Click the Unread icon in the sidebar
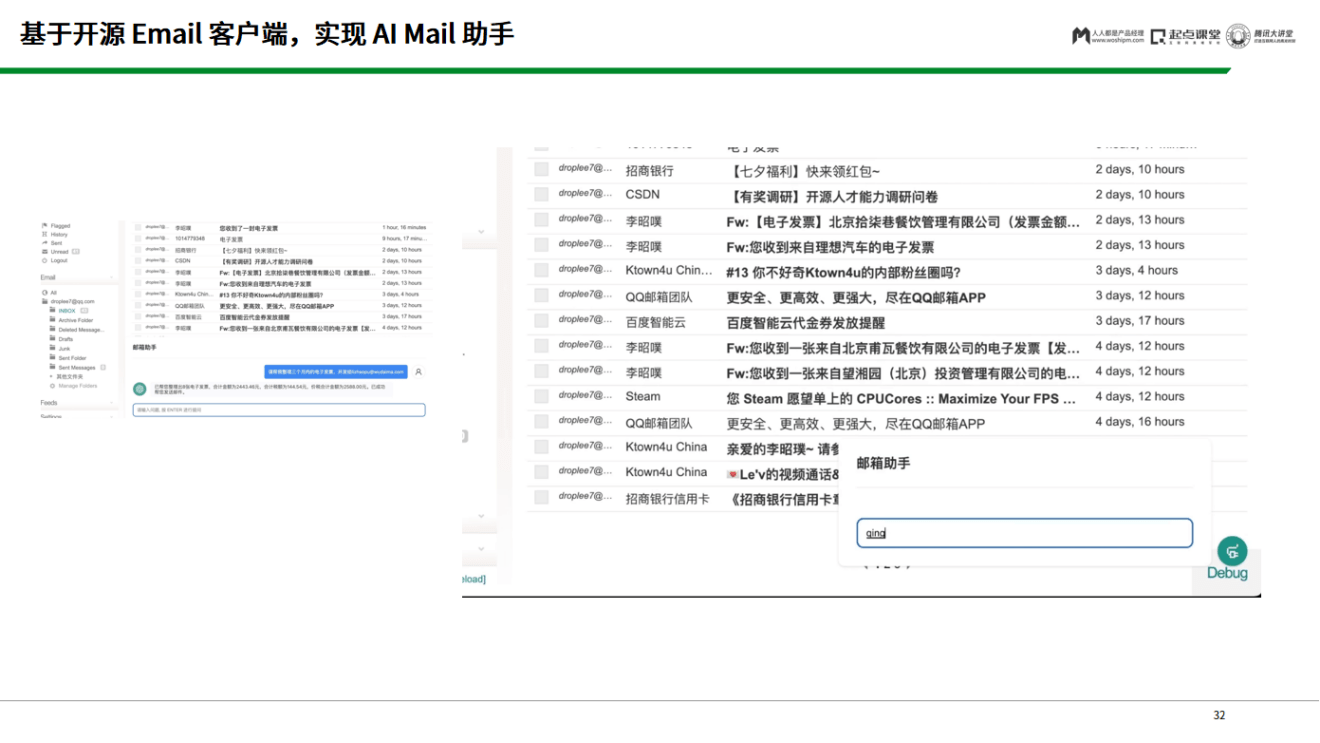This screenshot has height=743, width=1320. pos(45,252)
